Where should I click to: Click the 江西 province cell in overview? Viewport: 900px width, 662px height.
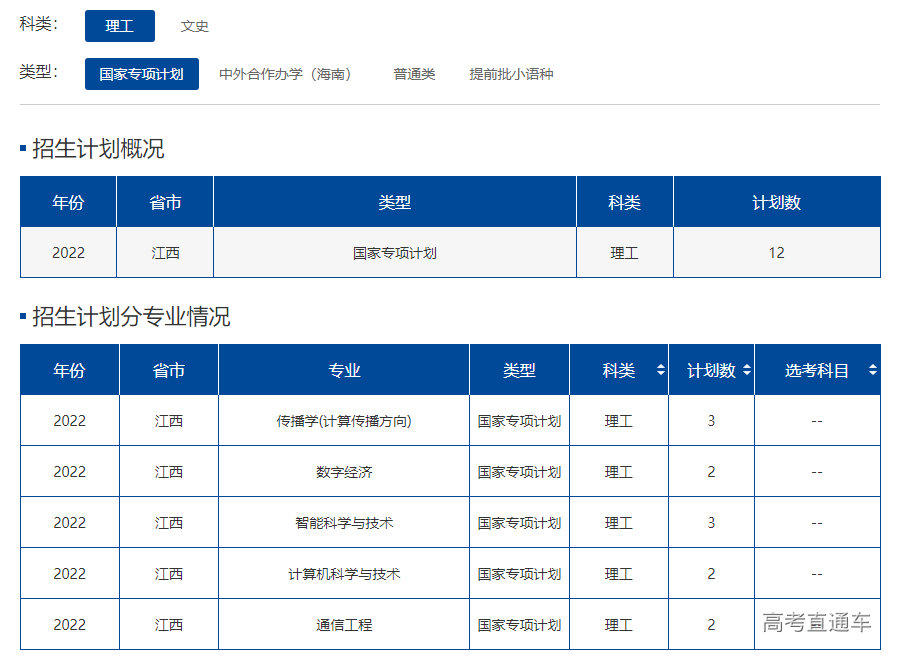164,253
